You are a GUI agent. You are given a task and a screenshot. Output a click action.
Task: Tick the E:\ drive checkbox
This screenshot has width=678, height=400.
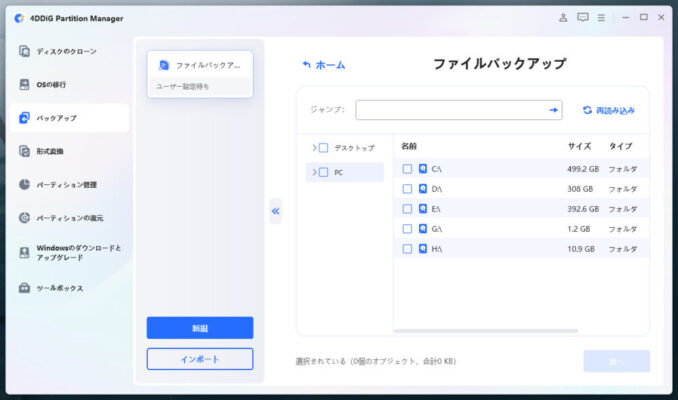(407, 208)
